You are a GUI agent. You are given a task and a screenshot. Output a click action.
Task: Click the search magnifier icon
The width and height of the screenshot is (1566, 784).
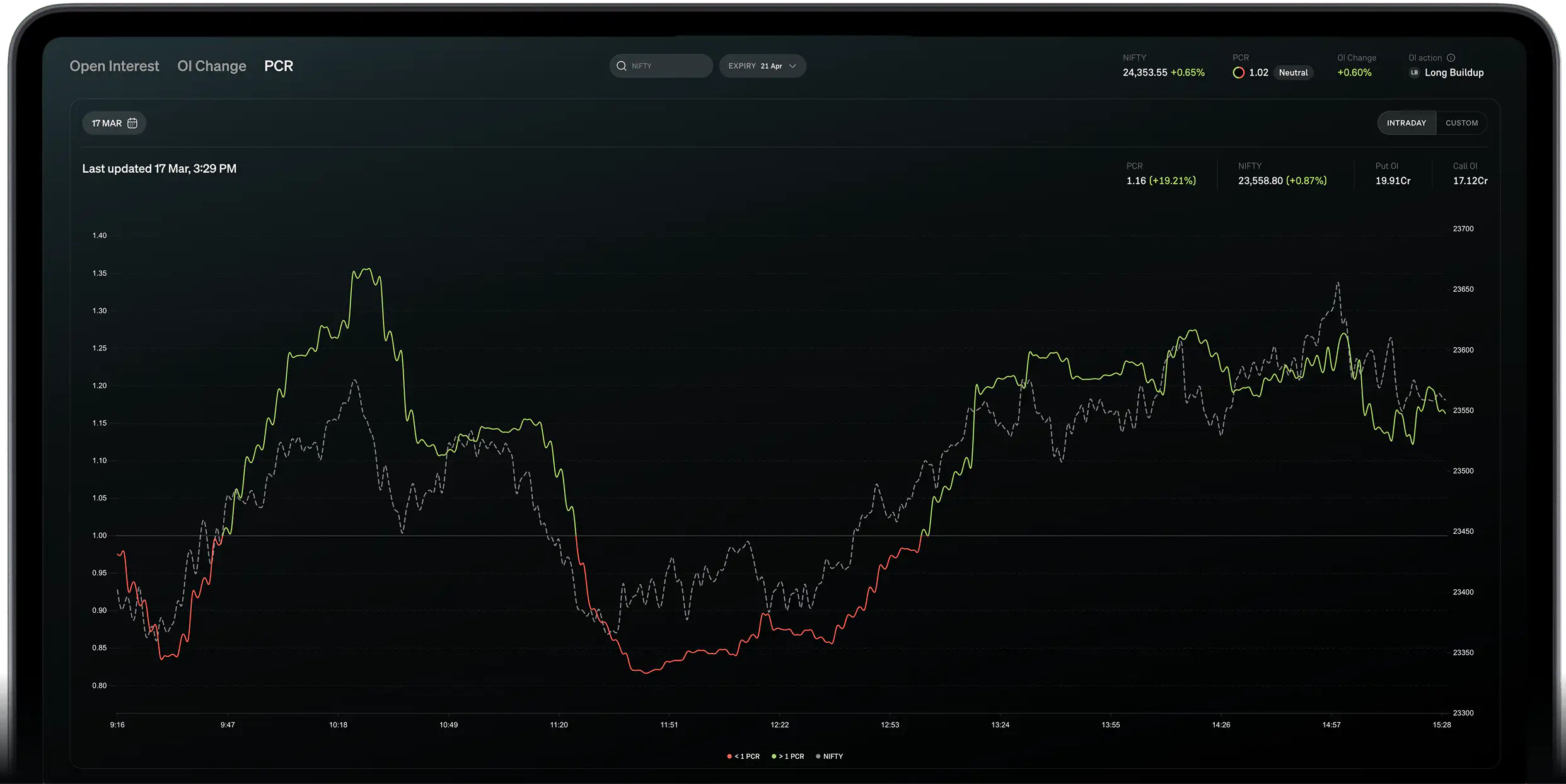pyautogui.click(x=622, y=66)
